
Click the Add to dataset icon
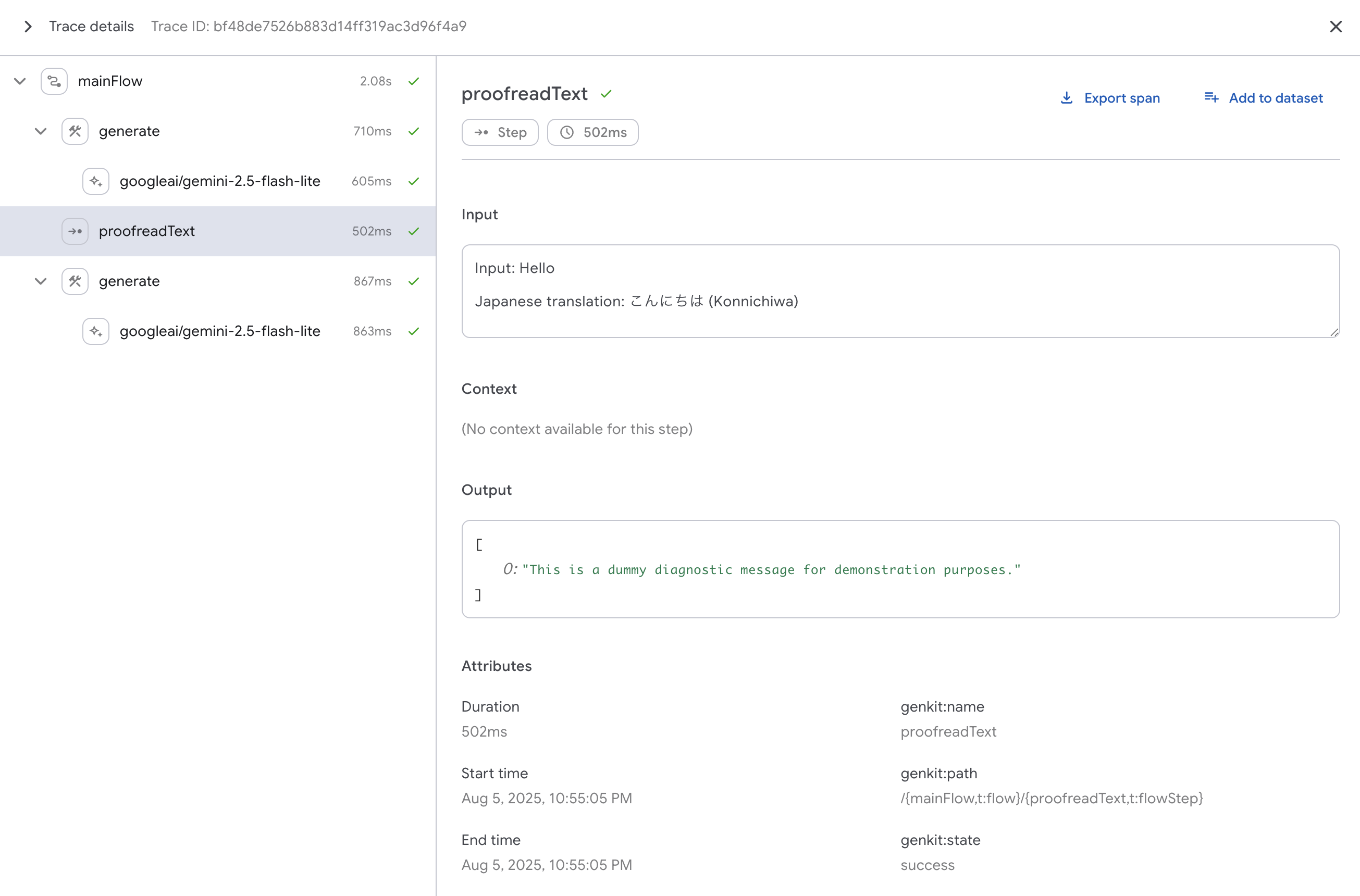(1211, 98)
